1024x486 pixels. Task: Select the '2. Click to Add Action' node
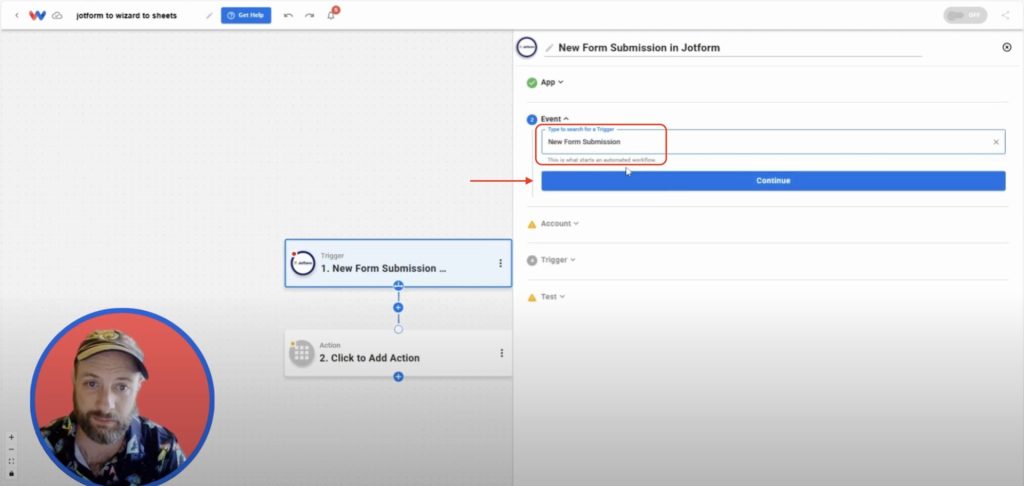click(398, 353)
